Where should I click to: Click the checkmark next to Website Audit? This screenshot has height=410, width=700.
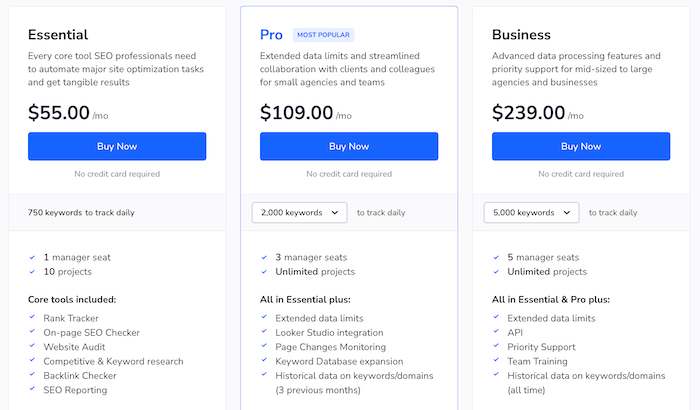pos(33,347)
